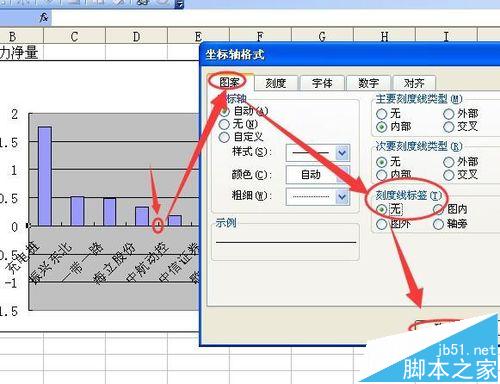Choose 内部 under 主要刻度线类型
This screenshot has height=384, width=500.
382,127
